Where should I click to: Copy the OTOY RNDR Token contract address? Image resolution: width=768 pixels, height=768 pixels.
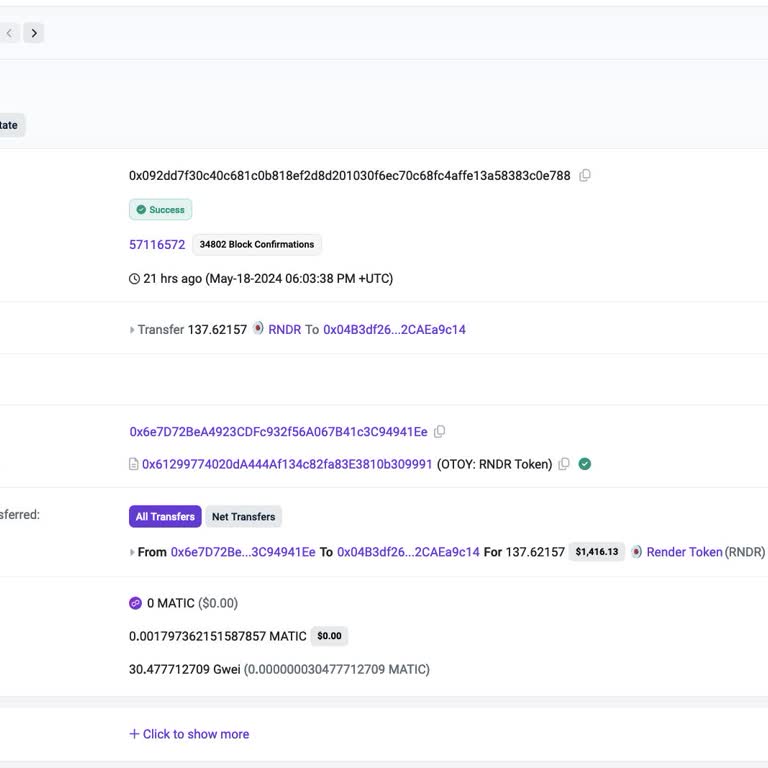tap(564, 464)
